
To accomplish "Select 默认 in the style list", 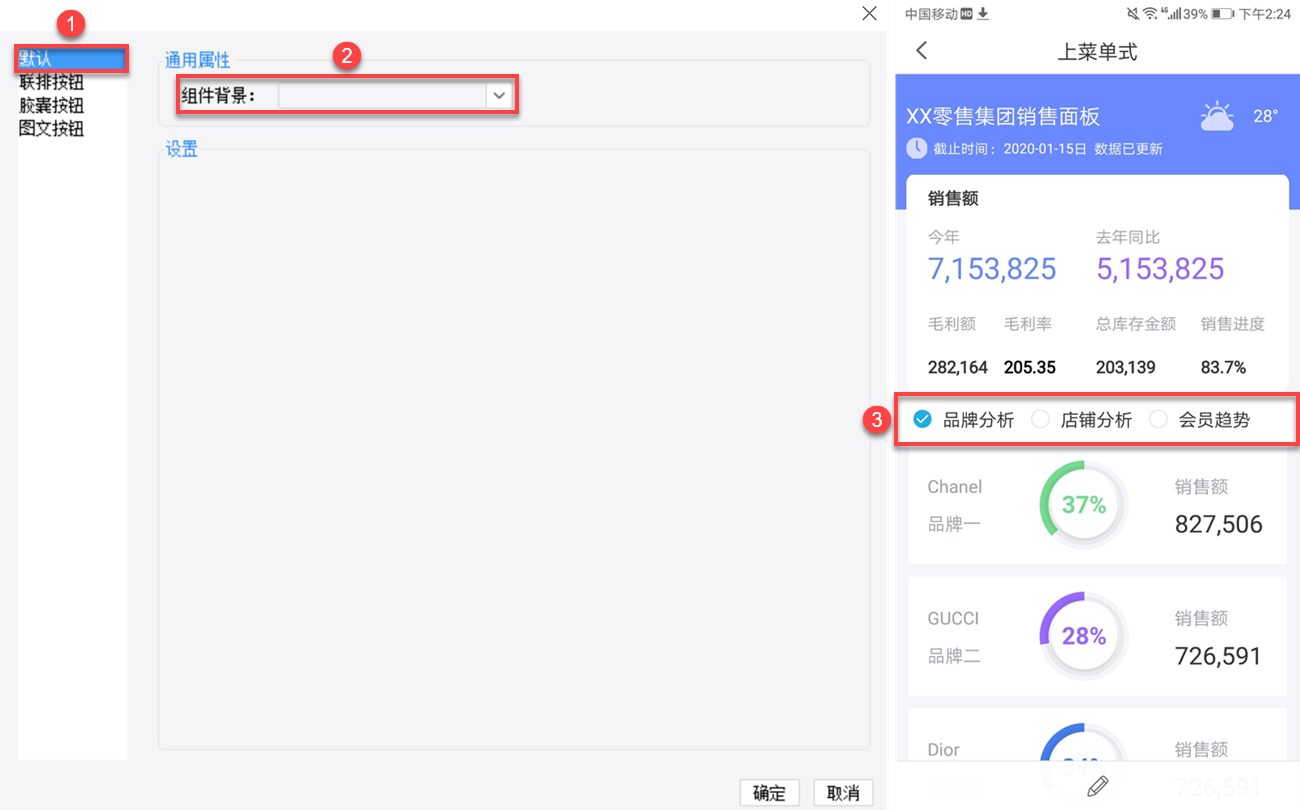I will pyautogui.click(x=72, y=60).
